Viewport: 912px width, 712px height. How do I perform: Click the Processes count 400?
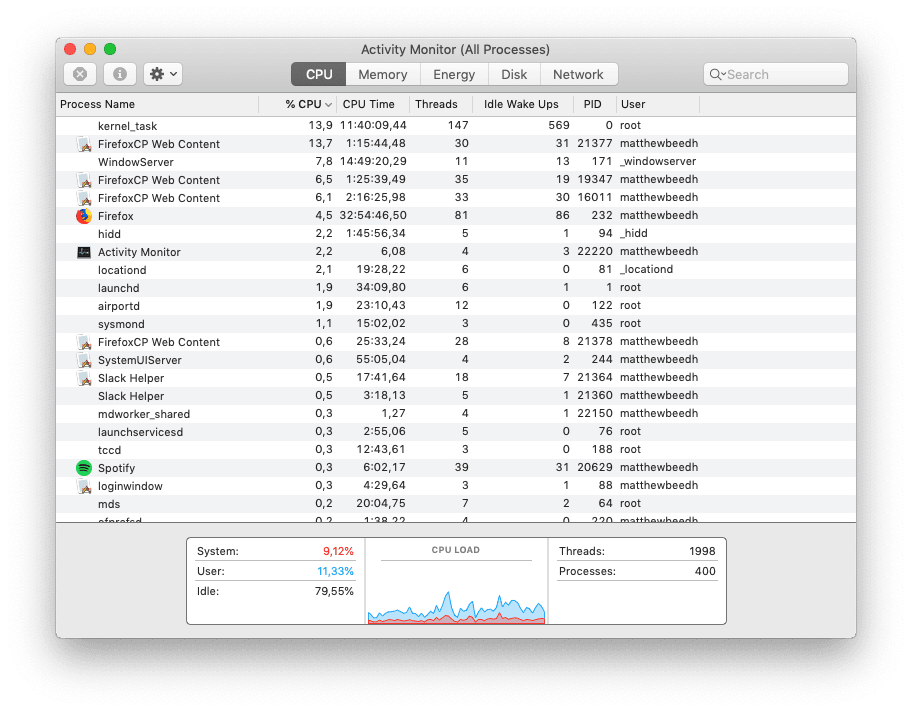[x=705, y=571]
